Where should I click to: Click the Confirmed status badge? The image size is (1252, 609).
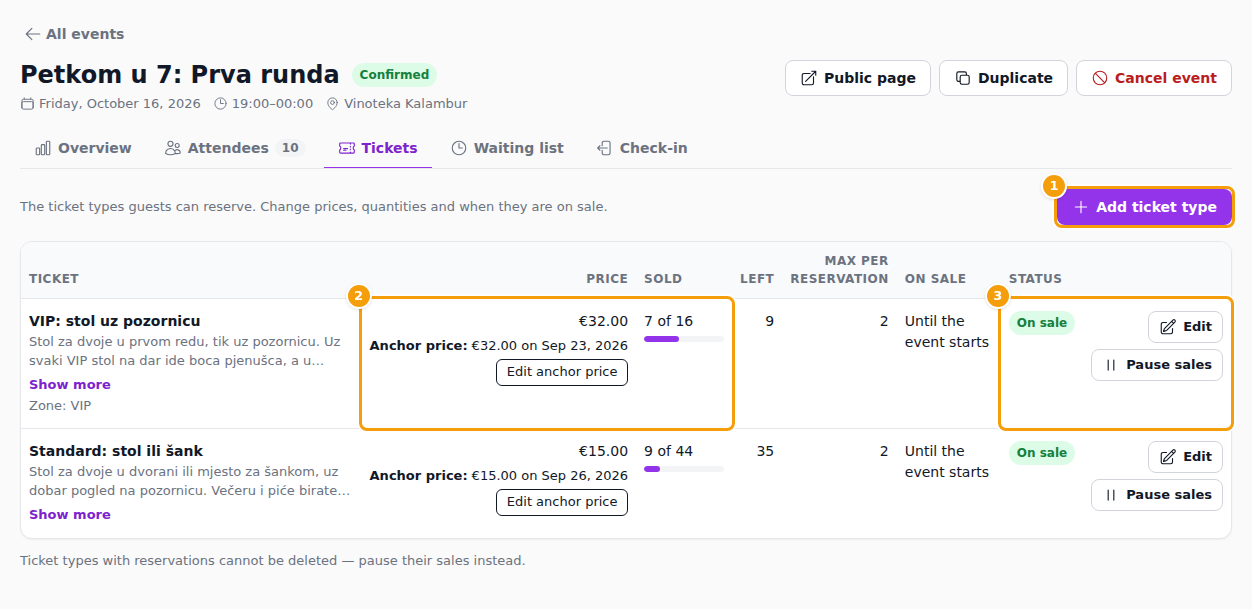pyautogui.click(x=394, y=75)
